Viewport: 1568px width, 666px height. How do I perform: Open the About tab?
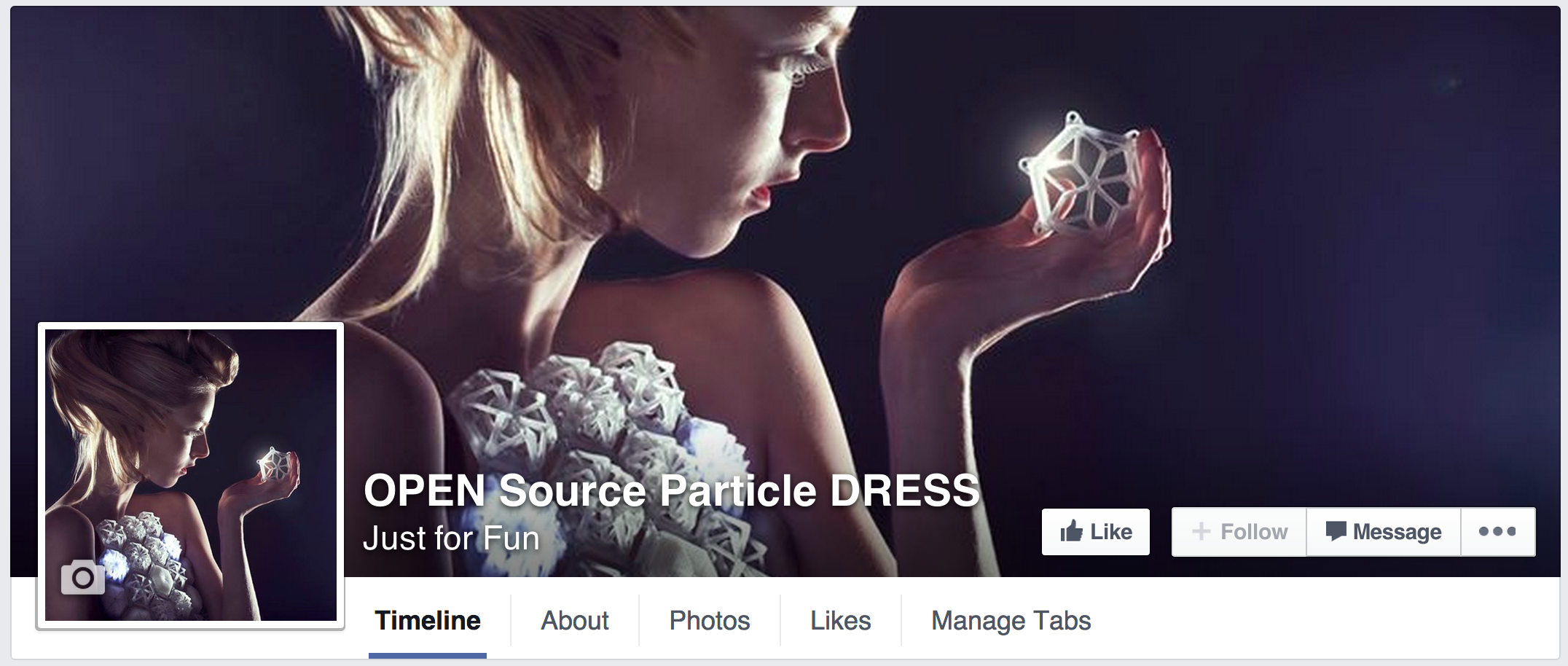[x=575, y=621]
